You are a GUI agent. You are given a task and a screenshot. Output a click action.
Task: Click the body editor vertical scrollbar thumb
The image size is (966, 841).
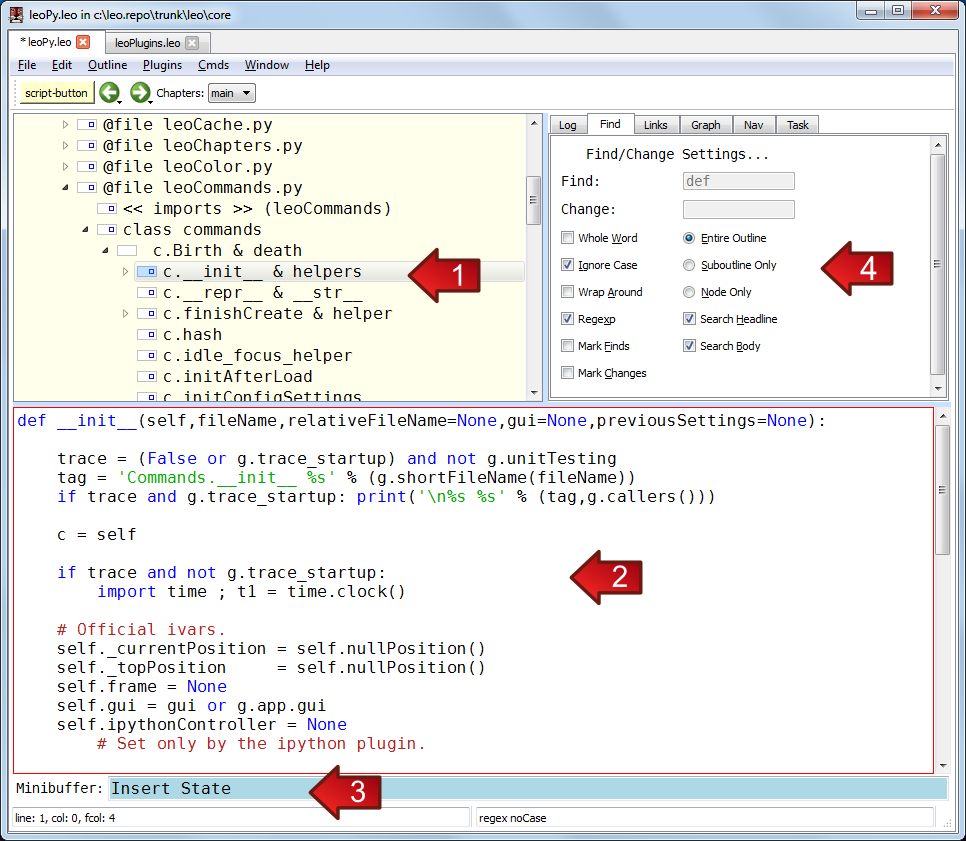coord(943,490)
